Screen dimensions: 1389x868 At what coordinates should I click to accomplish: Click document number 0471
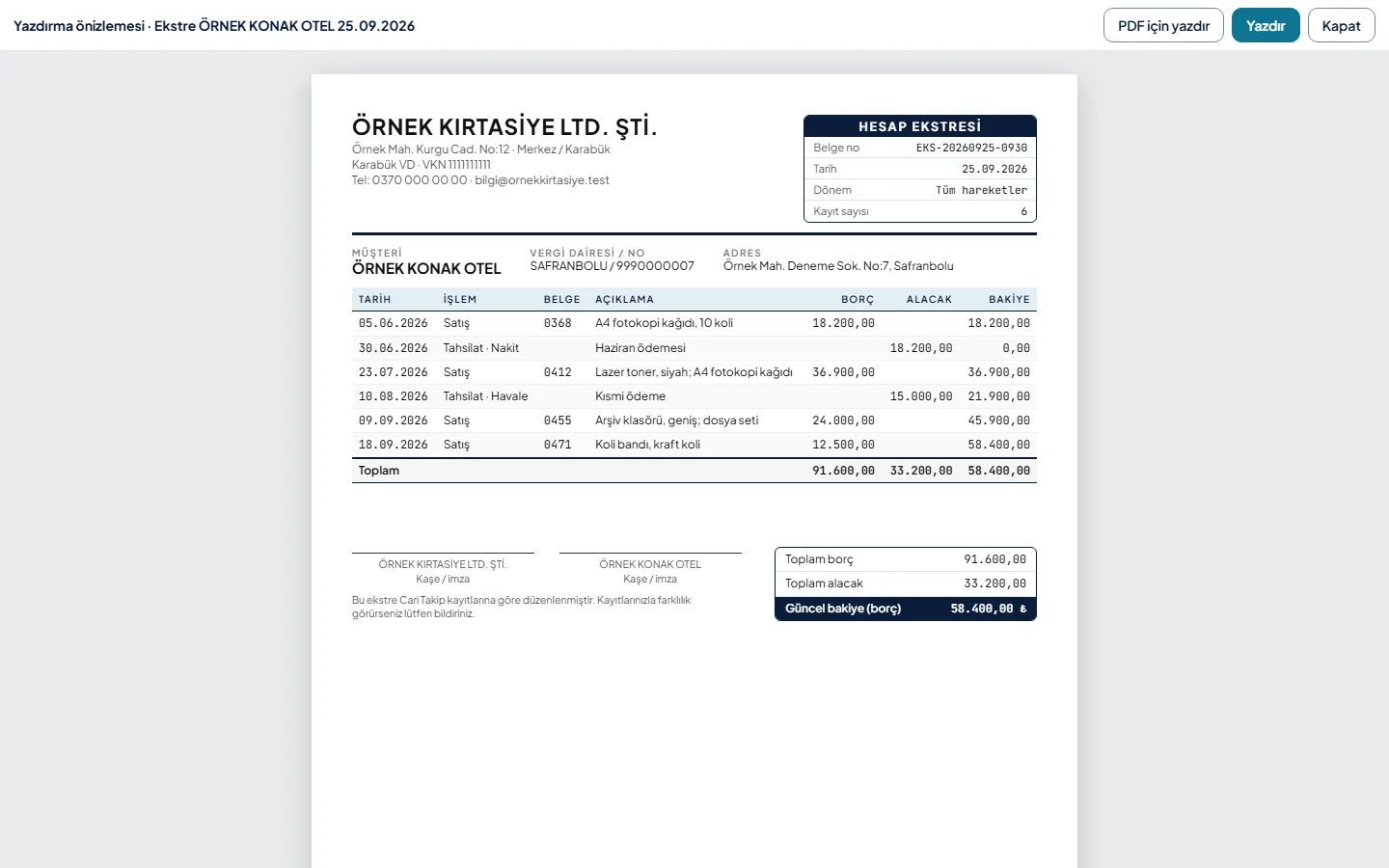pyautogui.click(x=558, y=445)
